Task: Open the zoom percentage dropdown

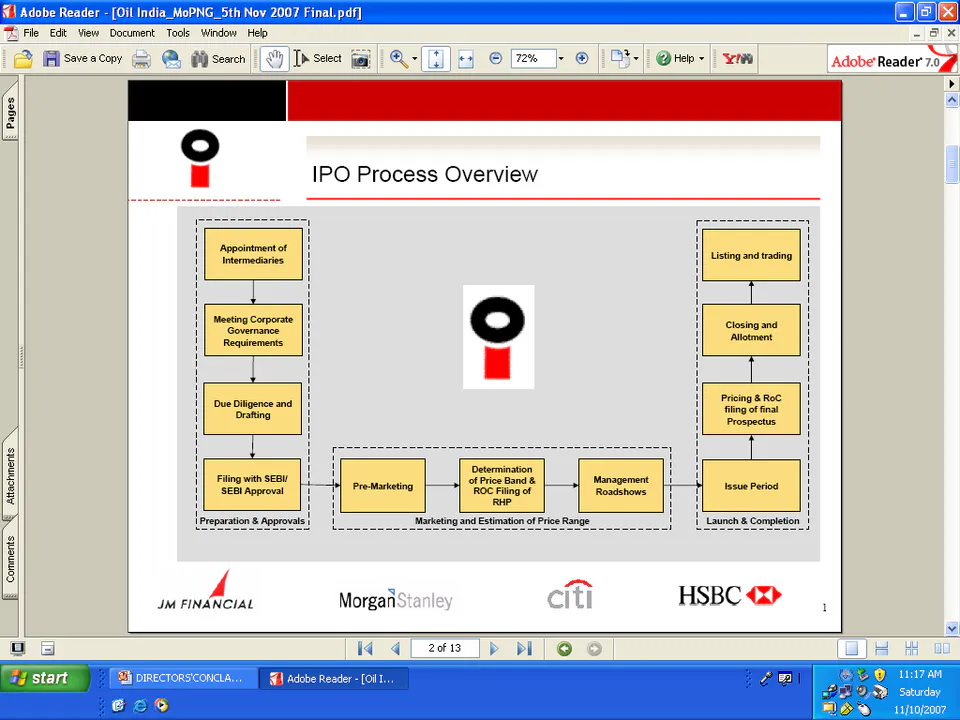Action: tap(561, 59)
